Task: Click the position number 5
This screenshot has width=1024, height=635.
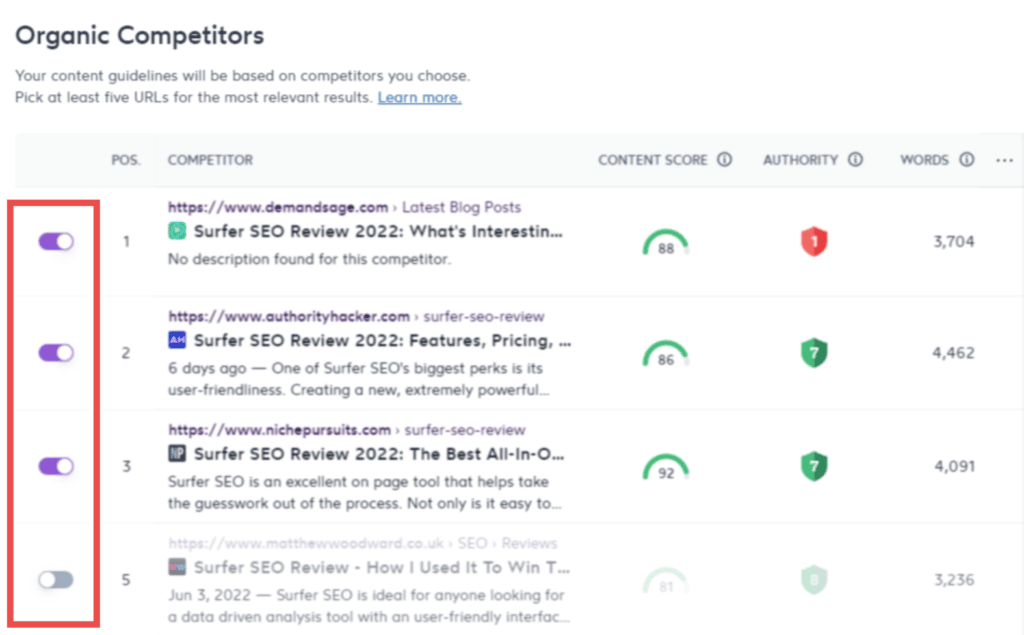Action: tap(126, 580)
